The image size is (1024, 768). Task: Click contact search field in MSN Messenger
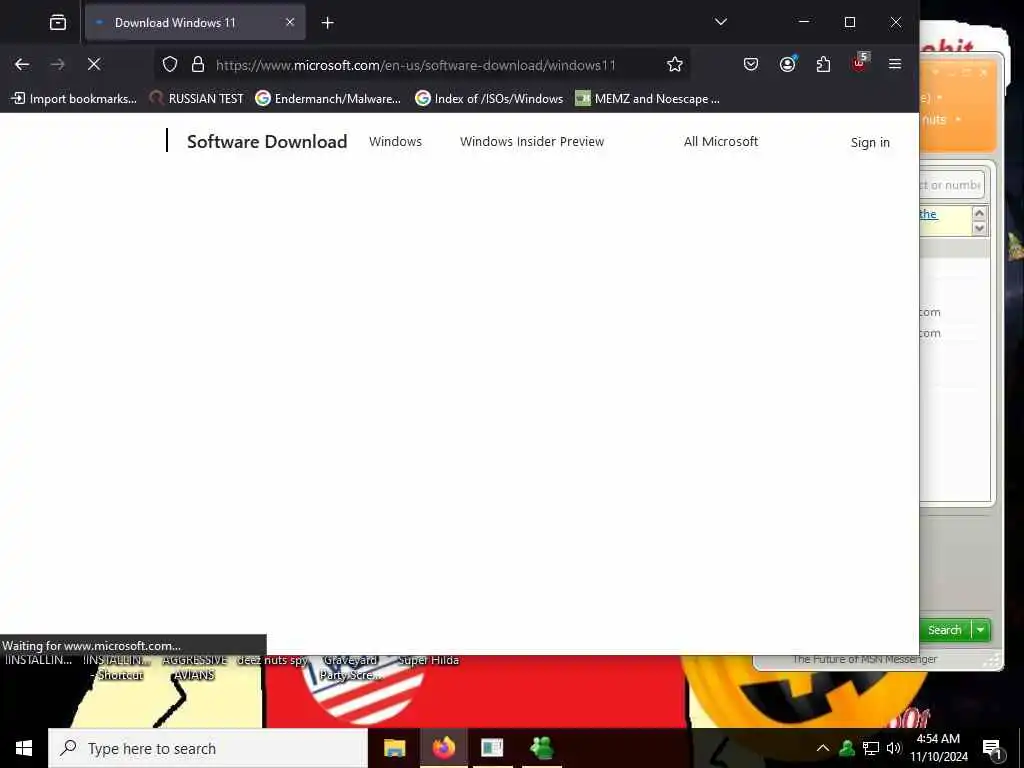click(952, 185)
